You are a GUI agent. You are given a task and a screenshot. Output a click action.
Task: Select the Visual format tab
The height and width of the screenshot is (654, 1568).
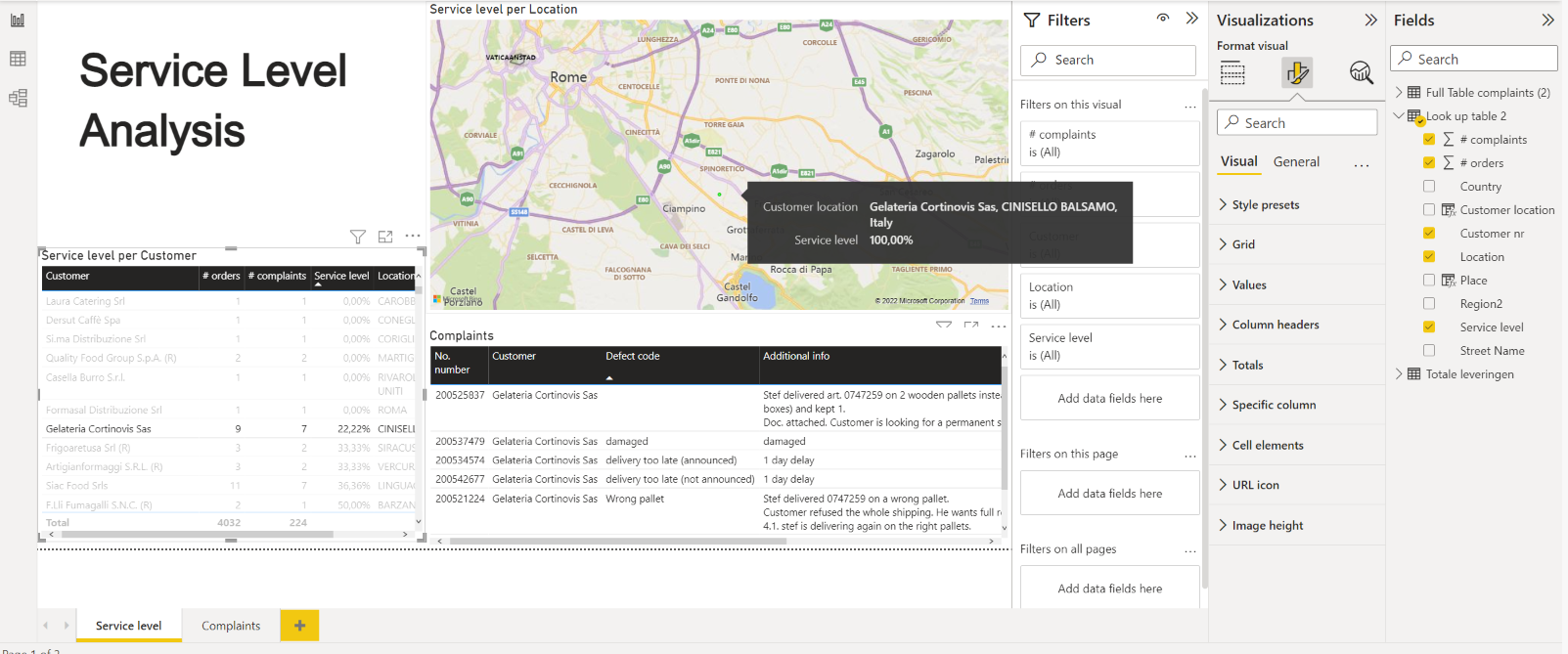[1238, 162]
